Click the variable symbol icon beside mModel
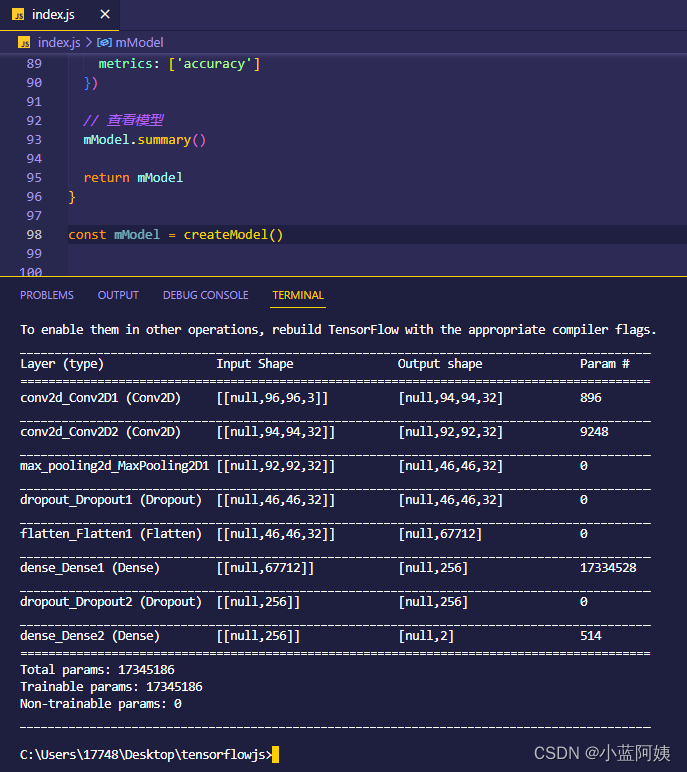 (104, 43)
